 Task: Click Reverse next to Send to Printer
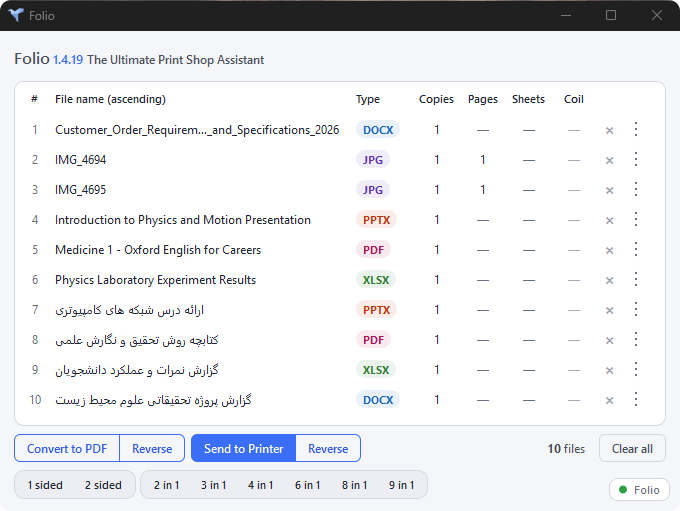point(328,449)
